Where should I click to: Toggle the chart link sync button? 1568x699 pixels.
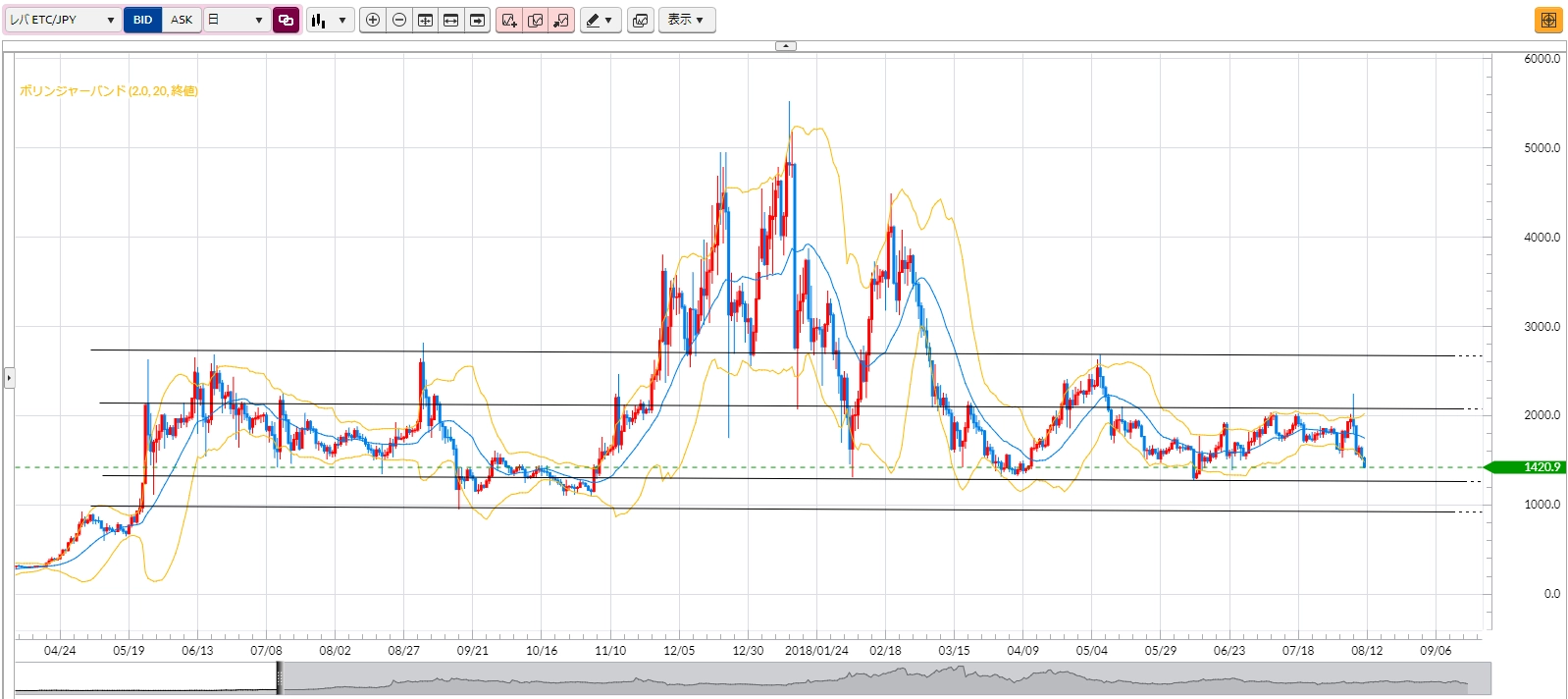(x=286, y=20)
